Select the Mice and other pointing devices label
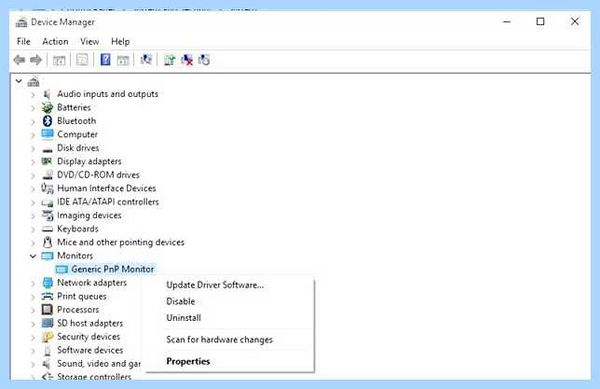 point(121,242)
